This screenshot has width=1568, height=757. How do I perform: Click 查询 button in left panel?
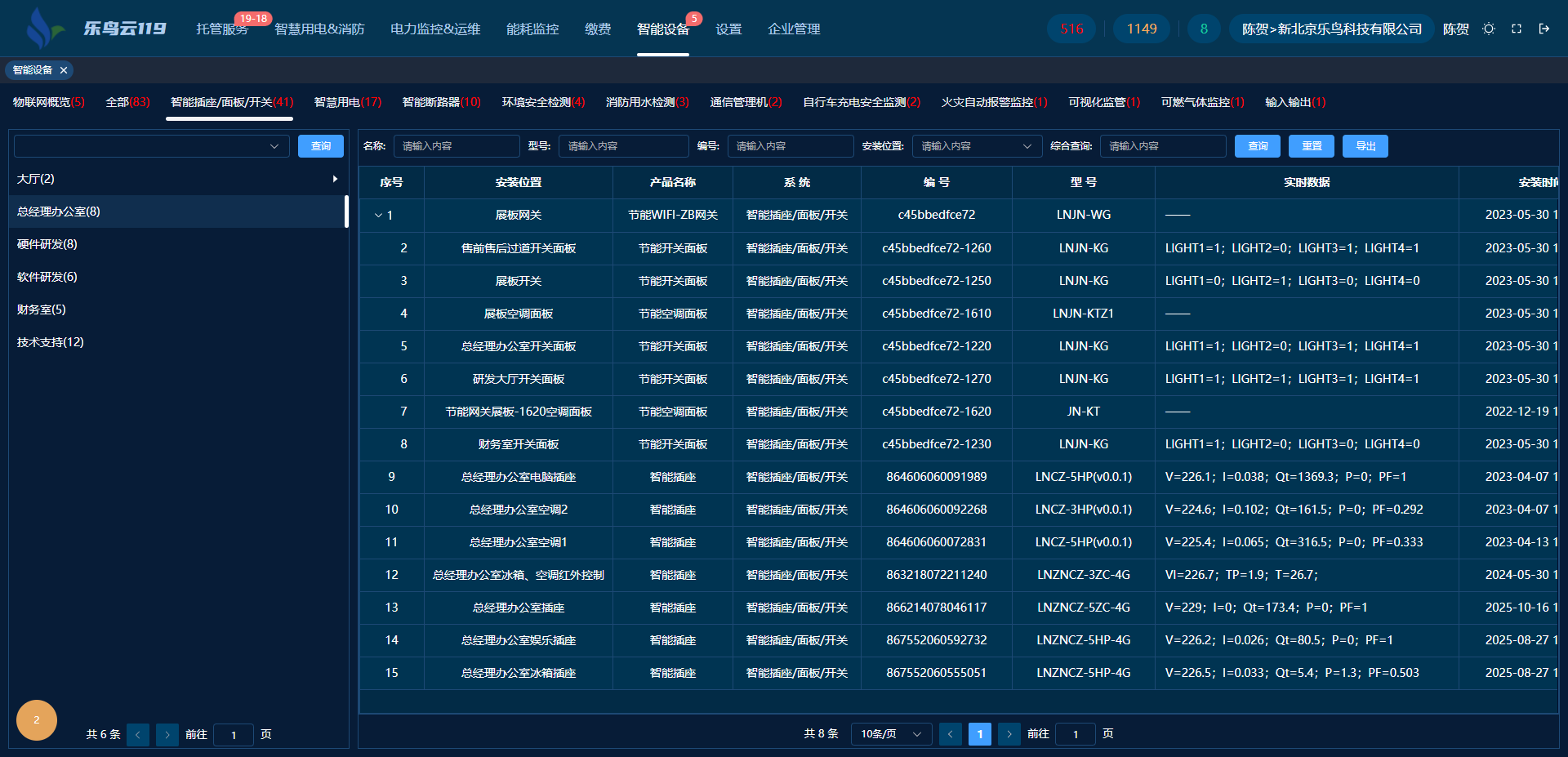[321, 146]
